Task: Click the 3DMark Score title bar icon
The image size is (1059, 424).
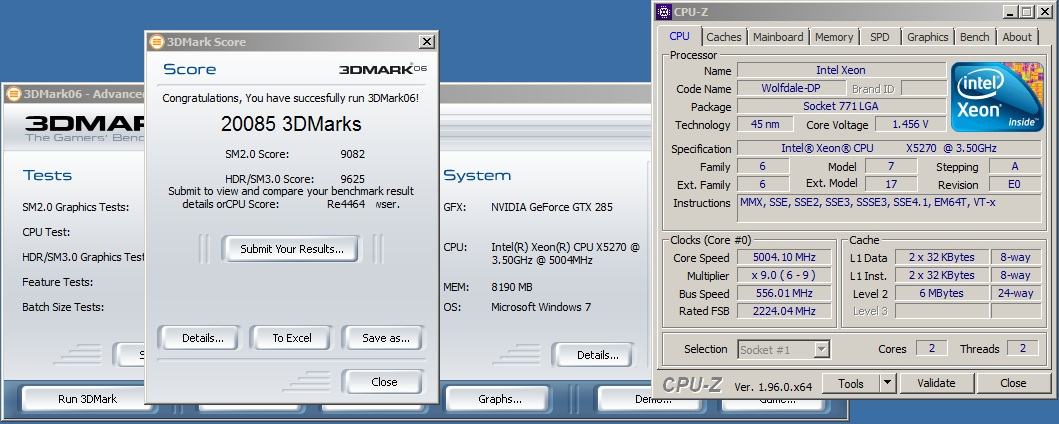Action: (x=157, y=42)
